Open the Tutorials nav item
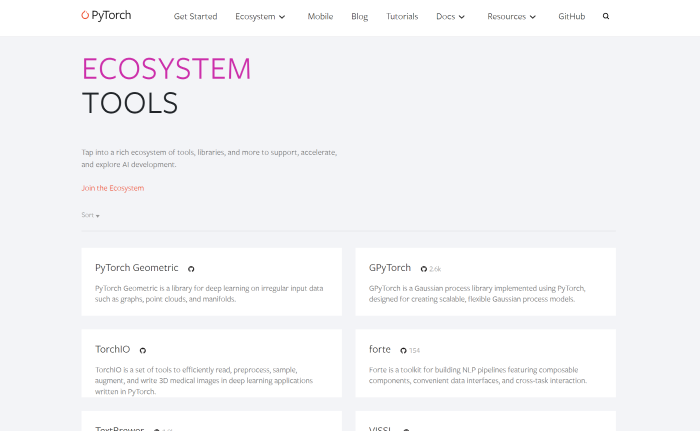 point(402,17)
